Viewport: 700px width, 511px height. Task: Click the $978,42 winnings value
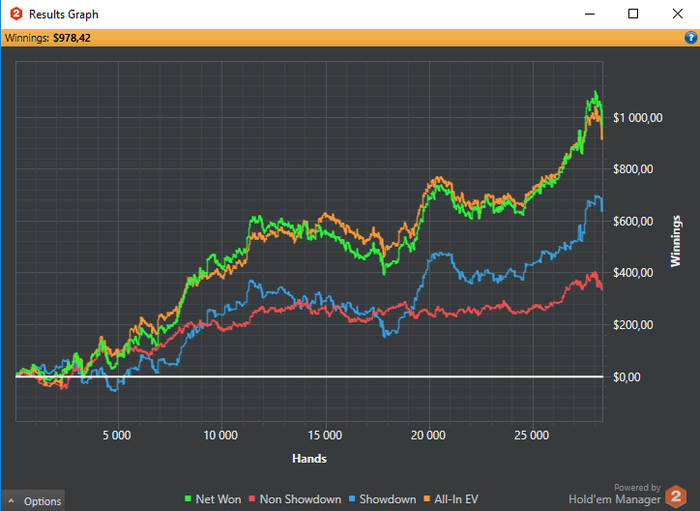point(72,38)
